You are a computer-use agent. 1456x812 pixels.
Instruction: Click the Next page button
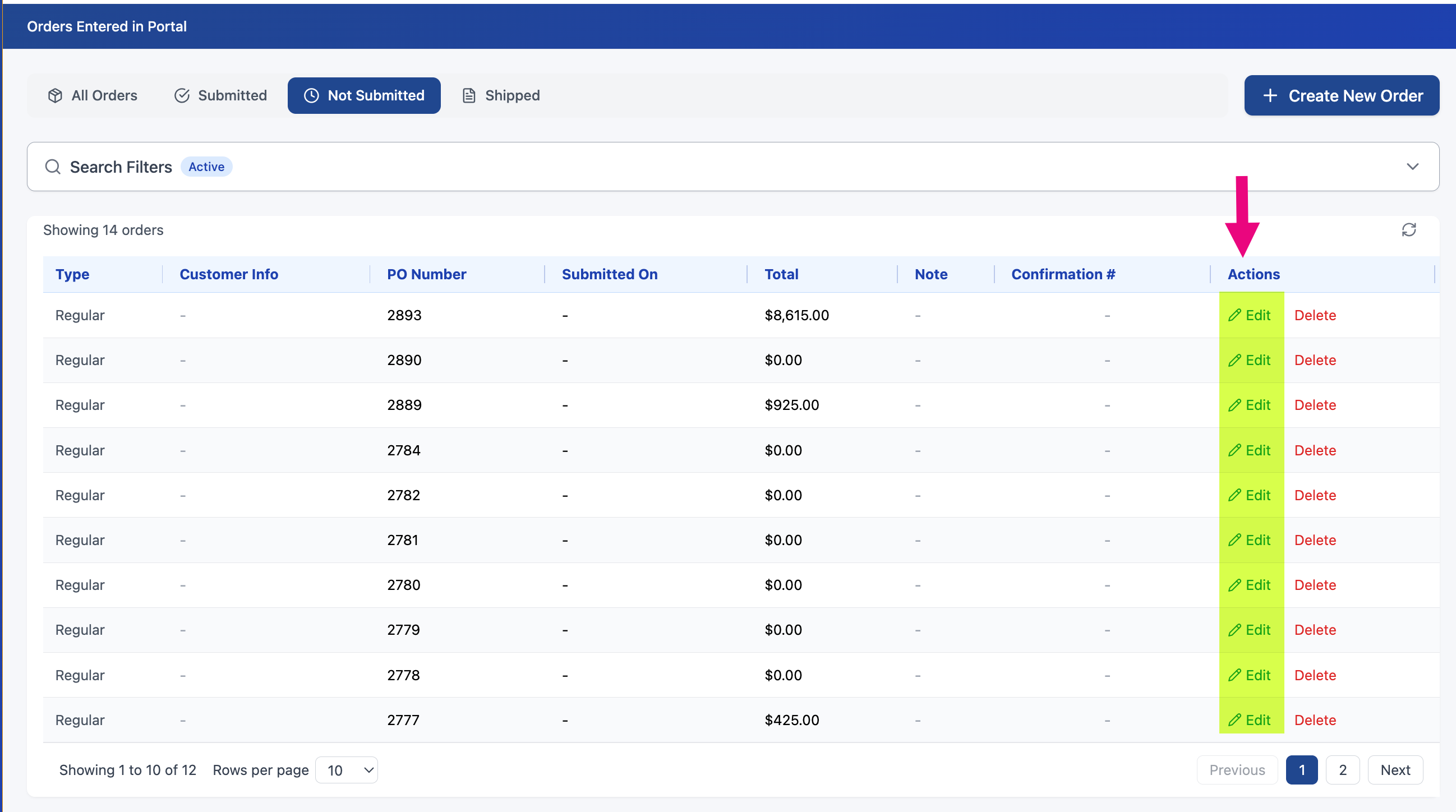tap(1395, 770)
